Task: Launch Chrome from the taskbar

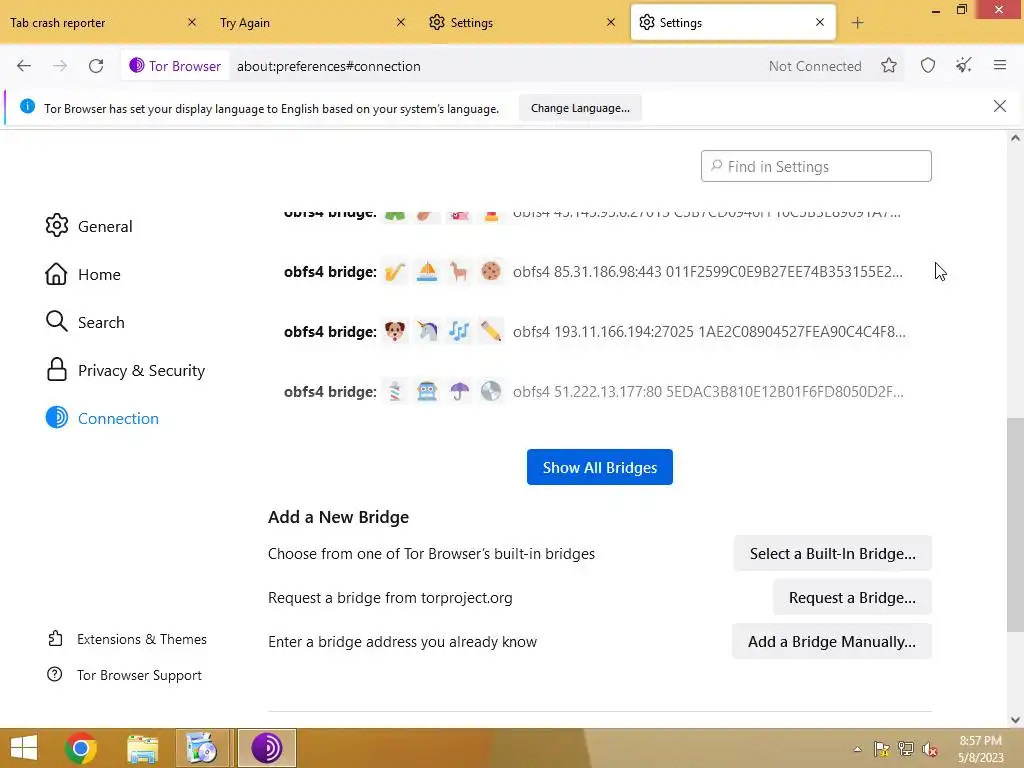Action: point(81,748)
